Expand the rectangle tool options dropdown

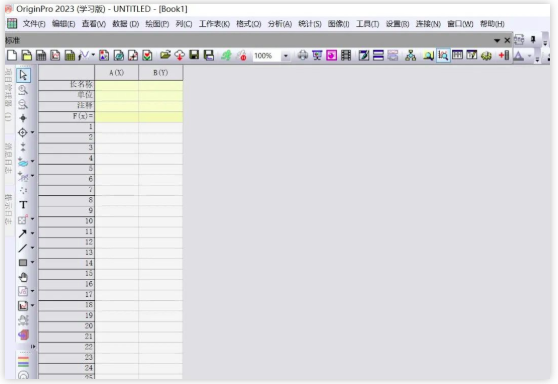click(32, 262)
